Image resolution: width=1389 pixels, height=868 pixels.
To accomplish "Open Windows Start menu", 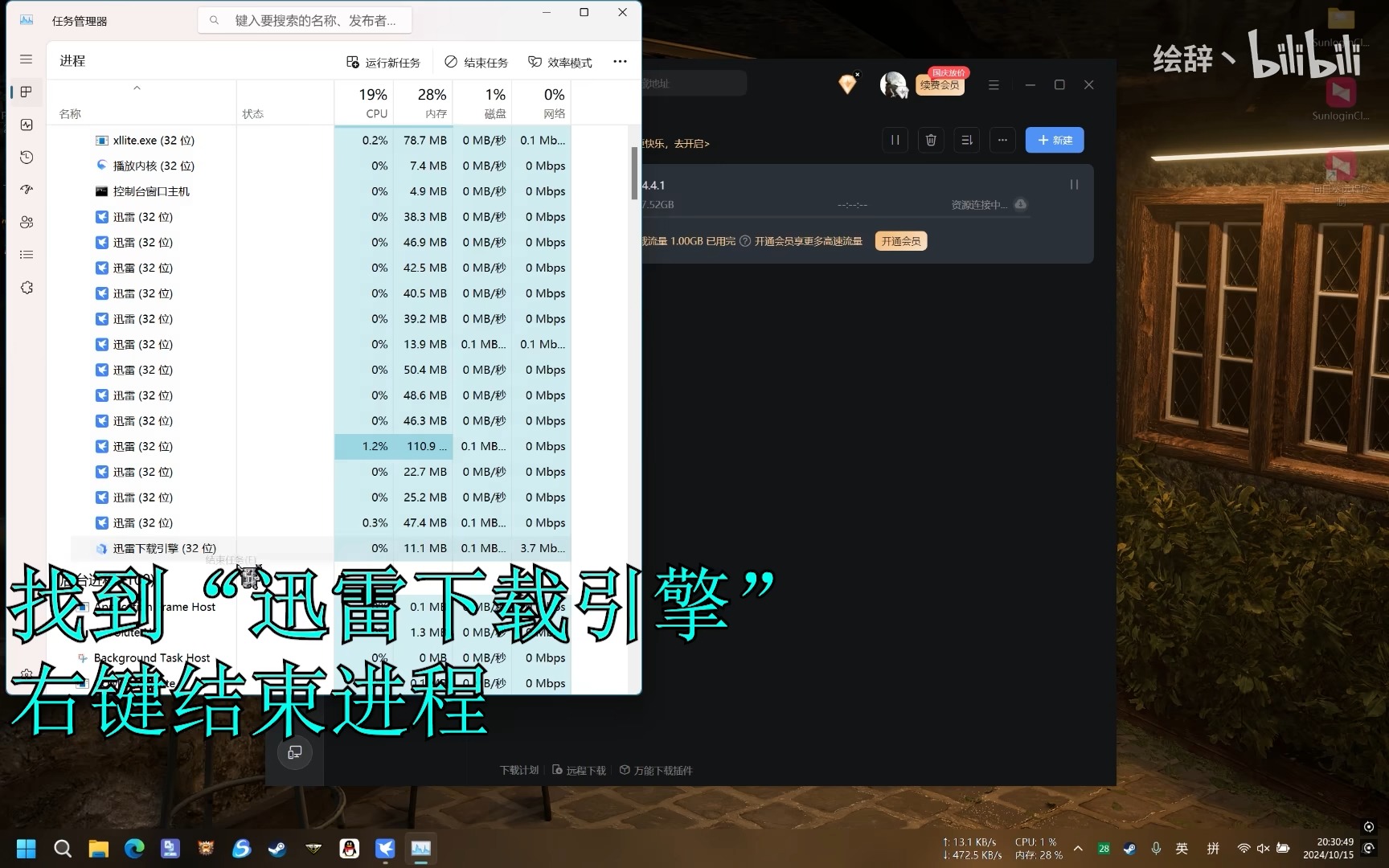I will point(27,848).
